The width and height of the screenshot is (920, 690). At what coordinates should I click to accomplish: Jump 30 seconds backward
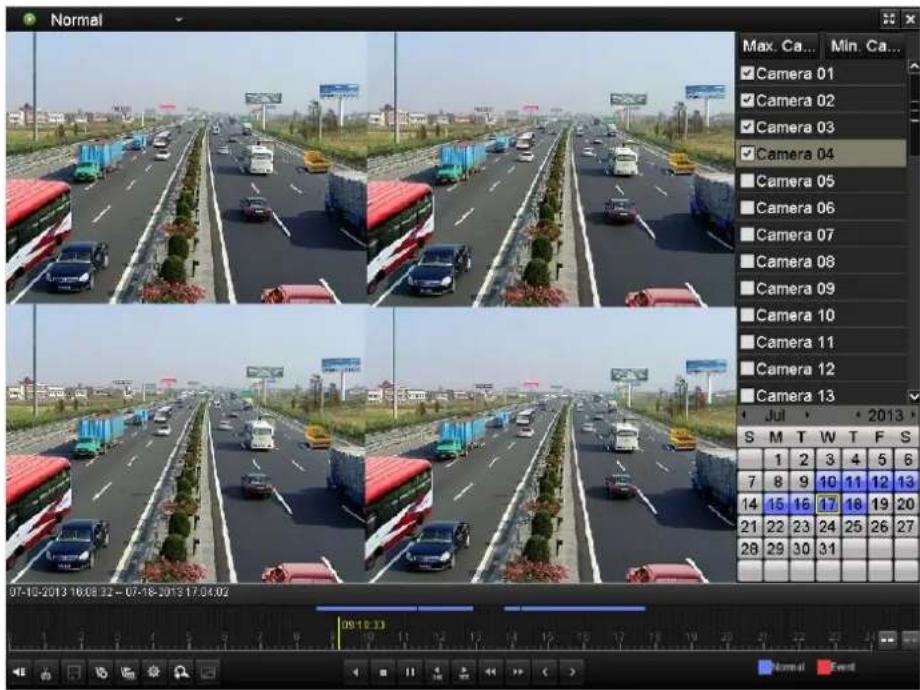click(437, 672)
